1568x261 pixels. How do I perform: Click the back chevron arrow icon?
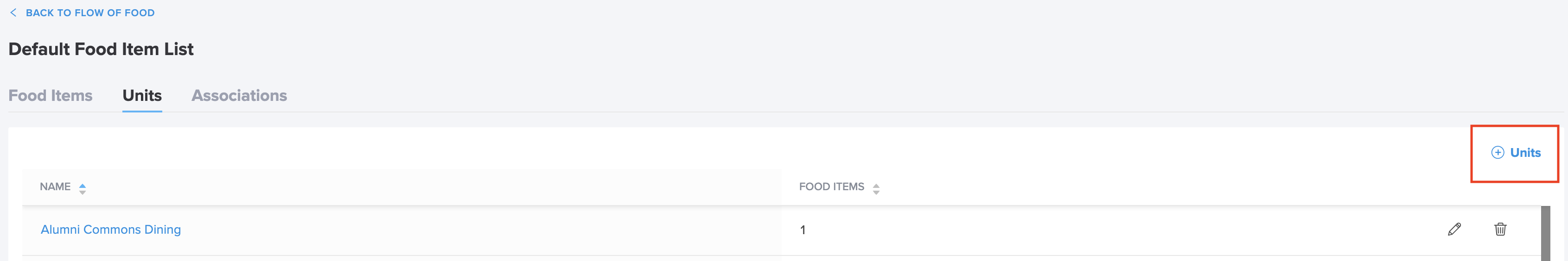tap(13, 13)
